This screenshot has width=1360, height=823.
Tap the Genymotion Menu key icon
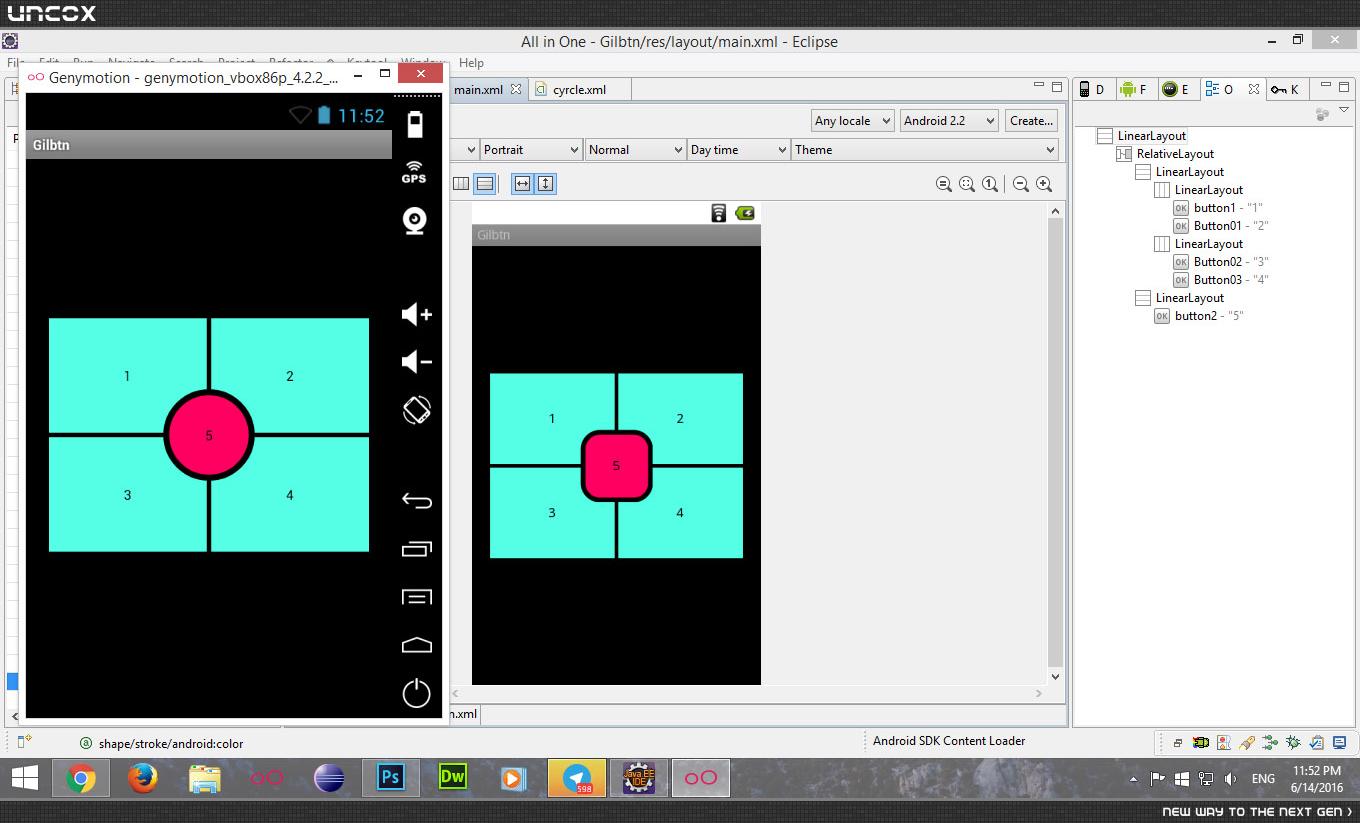pyautogui.click(x=416, y=597)
